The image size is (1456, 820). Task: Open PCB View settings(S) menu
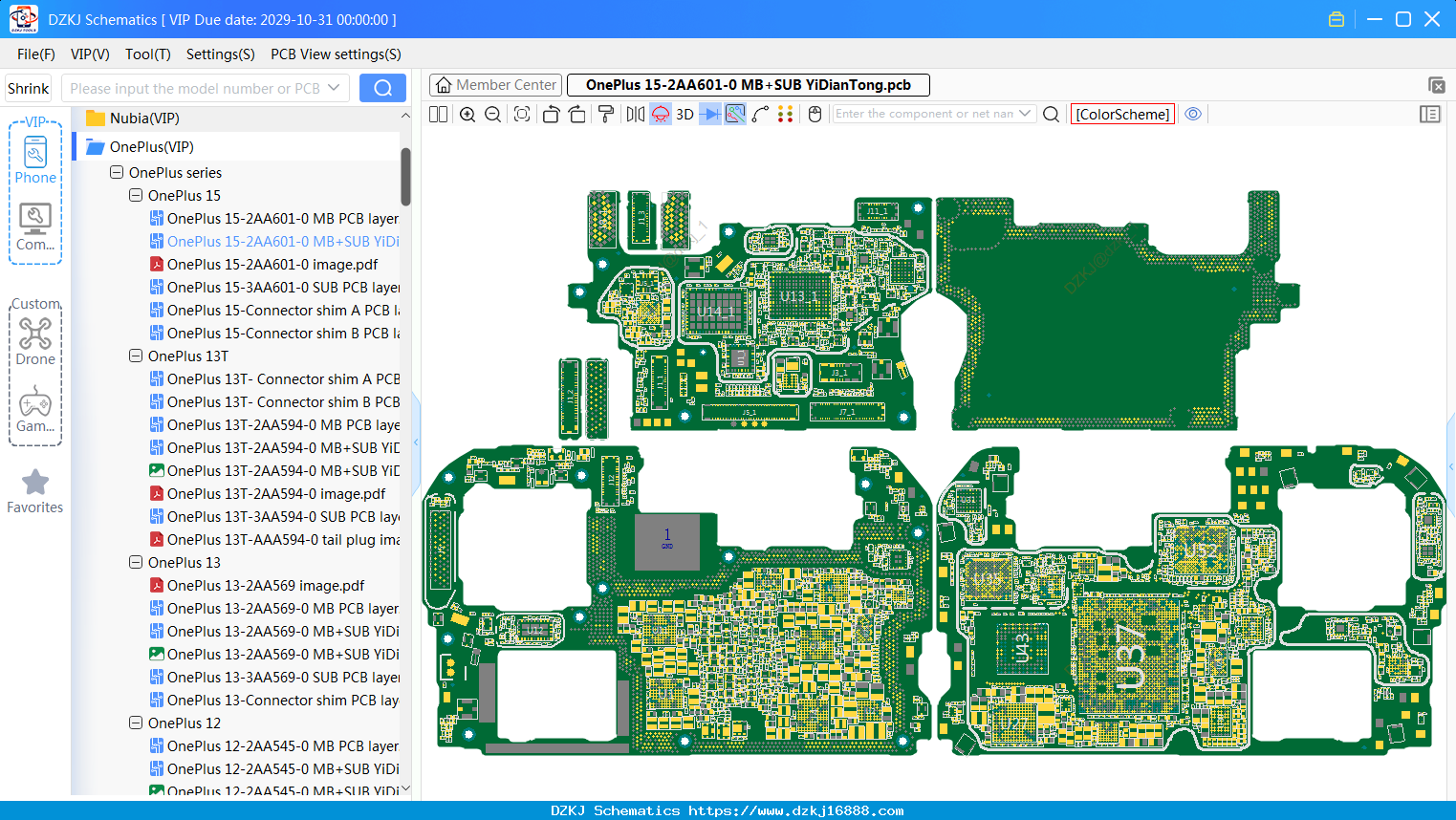click(x=336, y=54)
